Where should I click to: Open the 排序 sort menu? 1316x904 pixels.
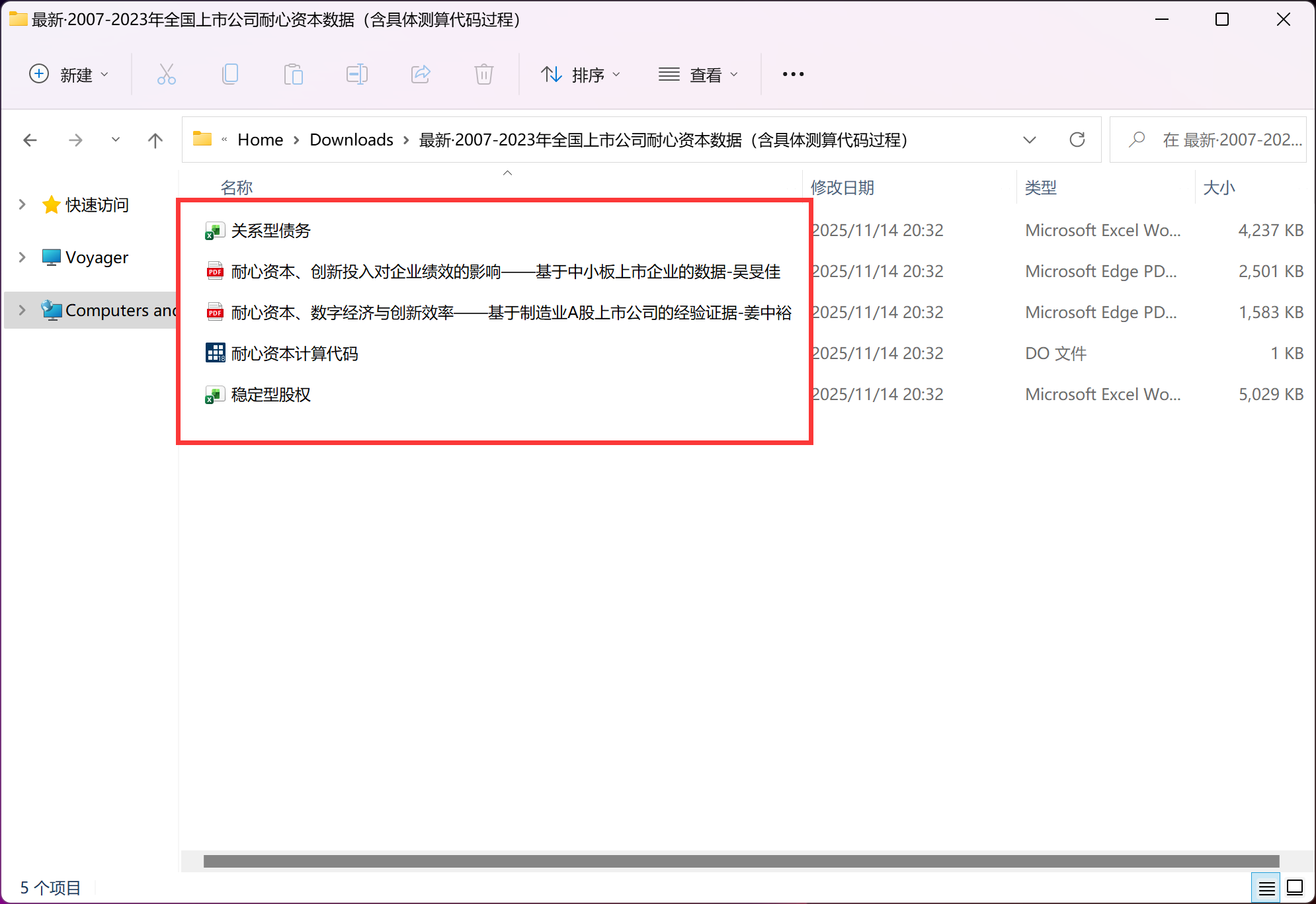click(x=581, y=75)
